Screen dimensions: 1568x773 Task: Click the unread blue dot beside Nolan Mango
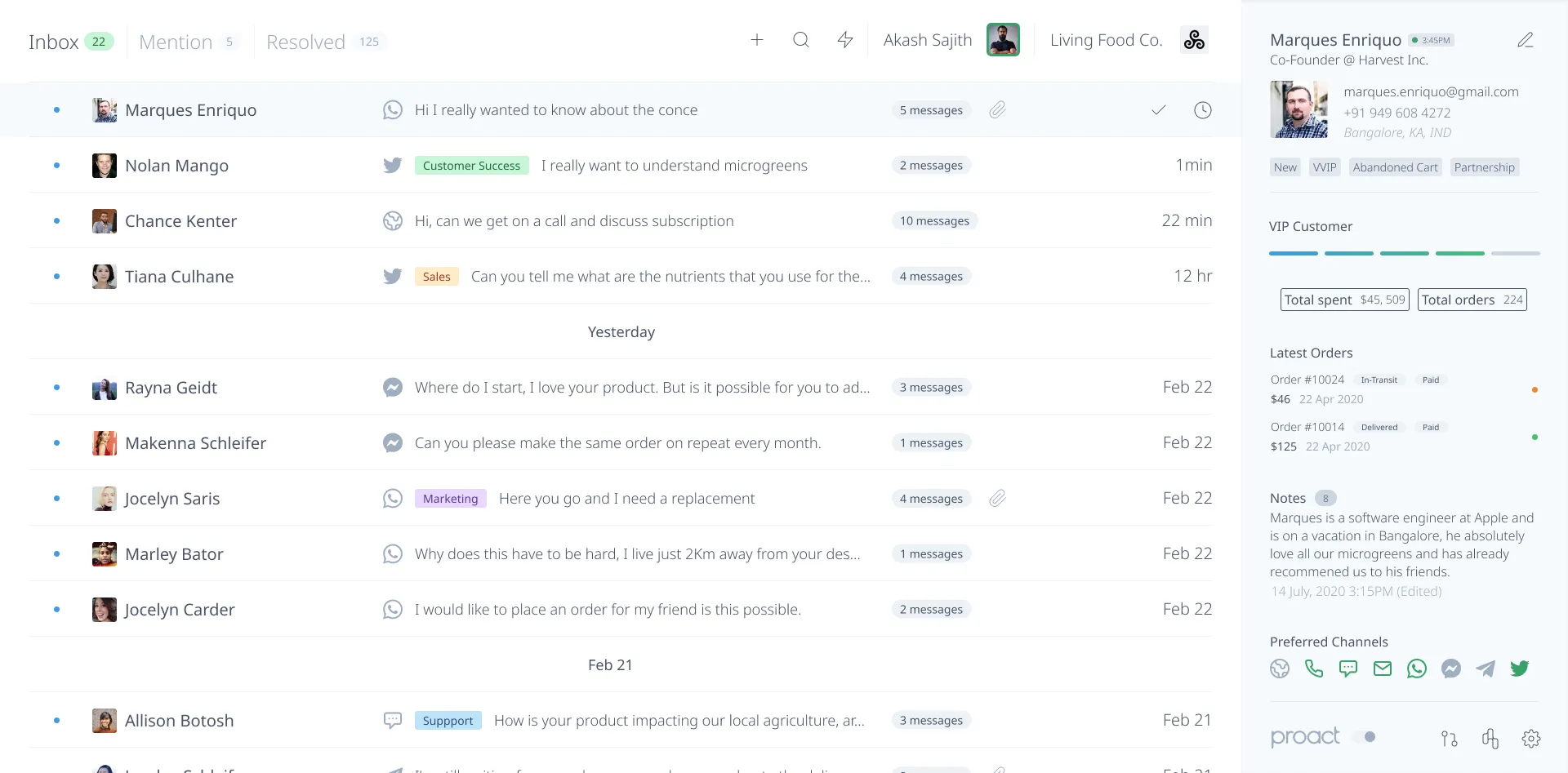click(56, 165)
